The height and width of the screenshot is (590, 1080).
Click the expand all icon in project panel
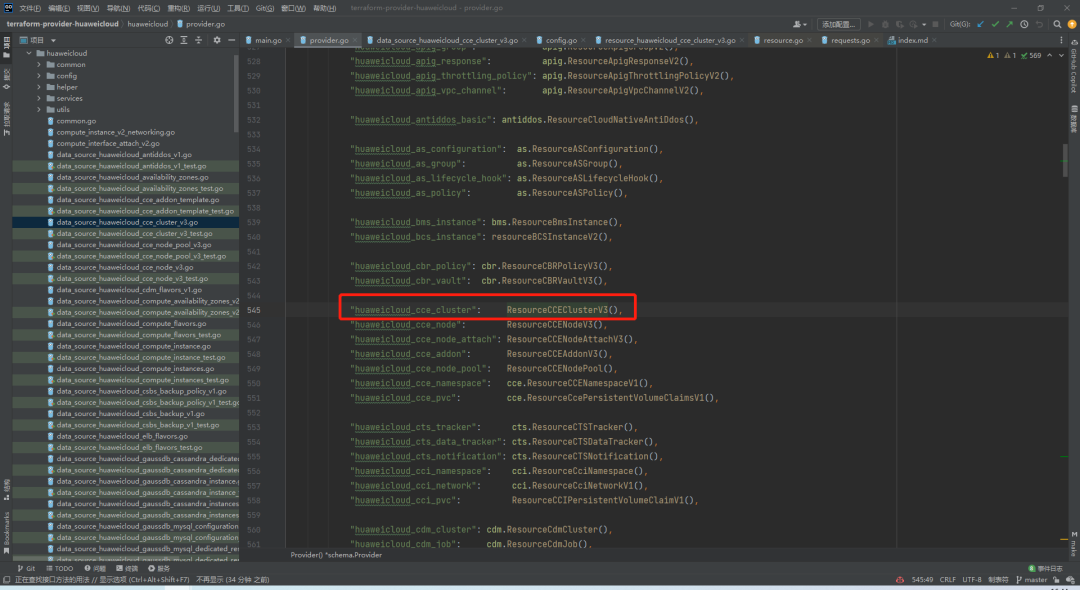[184, 40]
